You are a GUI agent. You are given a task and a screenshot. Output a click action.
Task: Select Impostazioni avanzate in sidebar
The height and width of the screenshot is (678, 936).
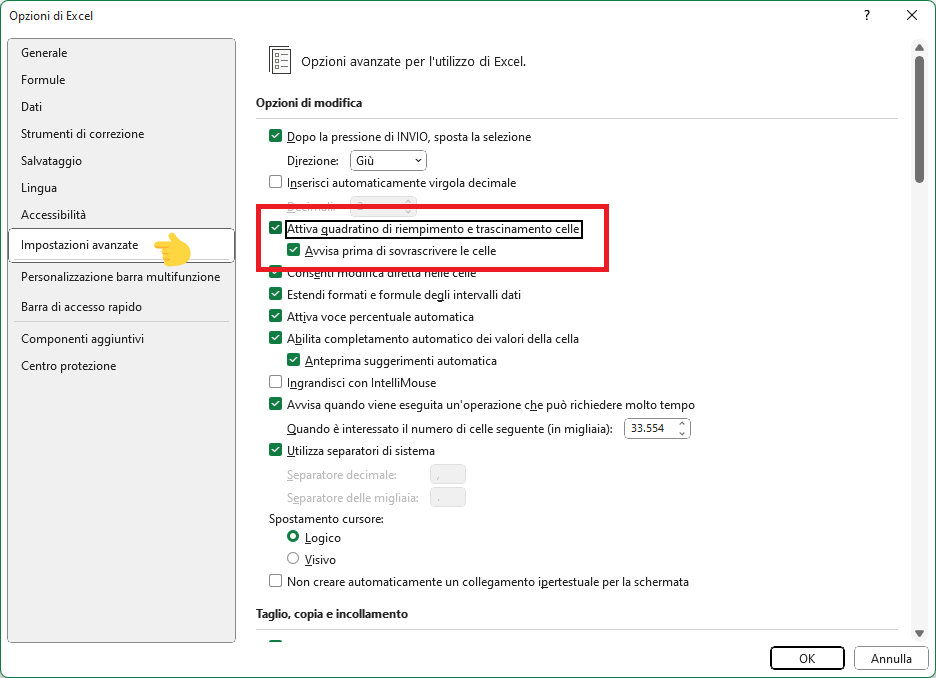[121, 245]
